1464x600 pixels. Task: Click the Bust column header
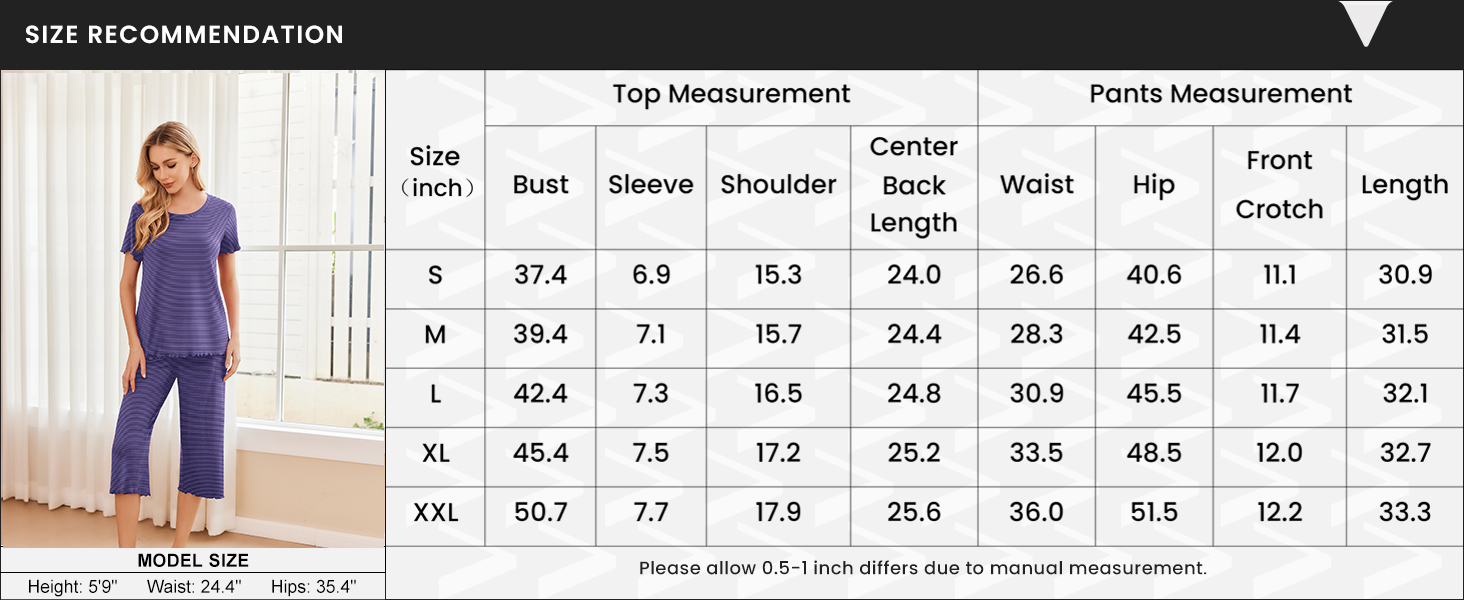(x=540, y=185)
